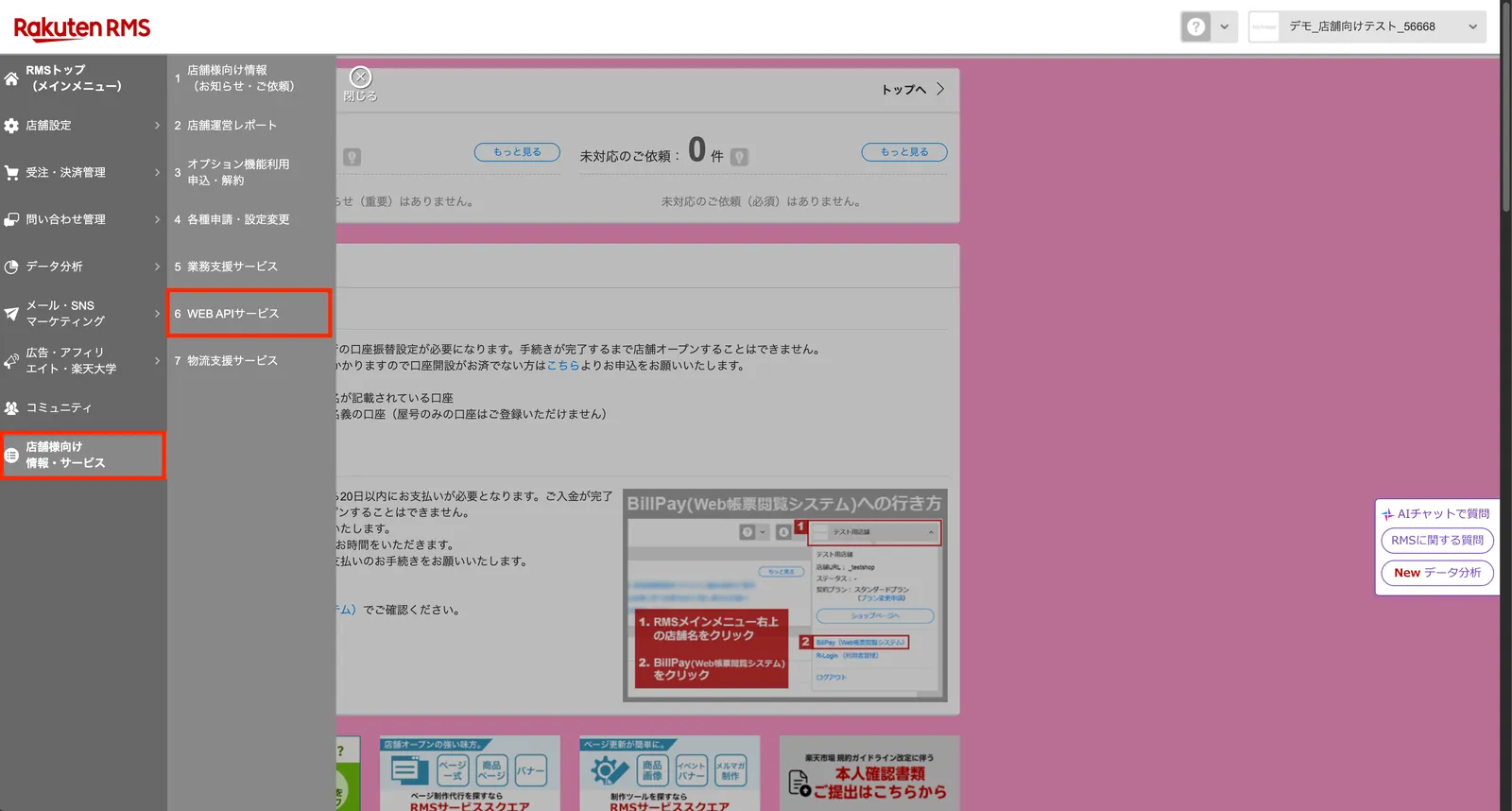Open the 制作ツール RMSサービススクエア banner
1512x811 pixels.
pyautogui.click(x=670, y=774)
